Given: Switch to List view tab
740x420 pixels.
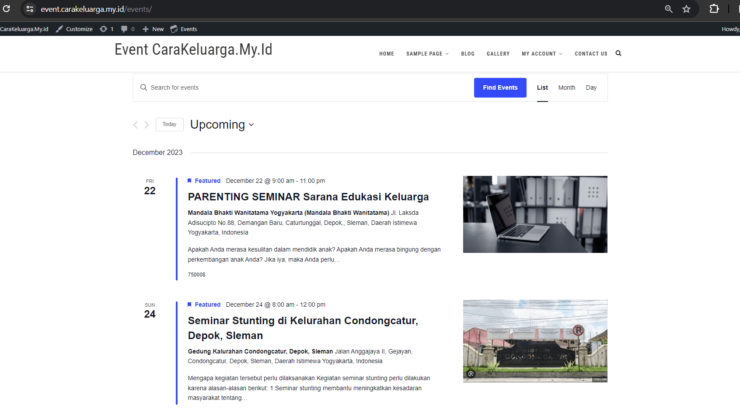Looking at the screenshot, I should click(542, 88).
